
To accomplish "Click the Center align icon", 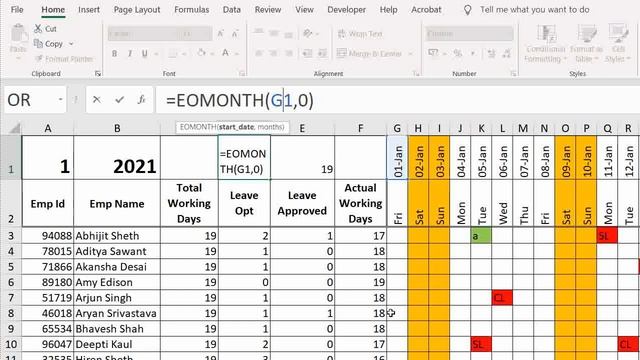I will [x=273, y=53].
